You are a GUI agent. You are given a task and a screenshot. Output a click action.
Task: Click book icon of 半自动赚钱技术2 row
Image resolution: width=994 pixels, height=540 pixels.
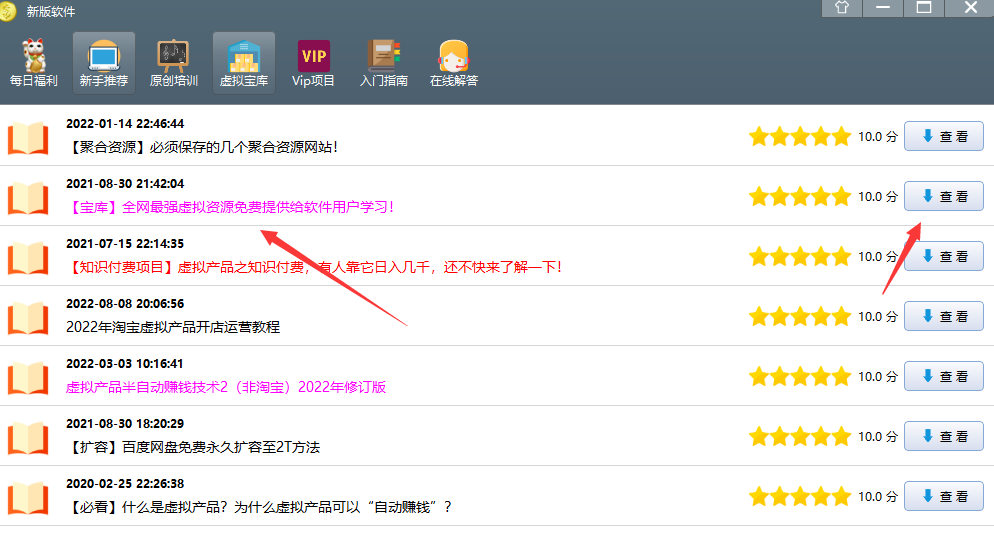28,378
